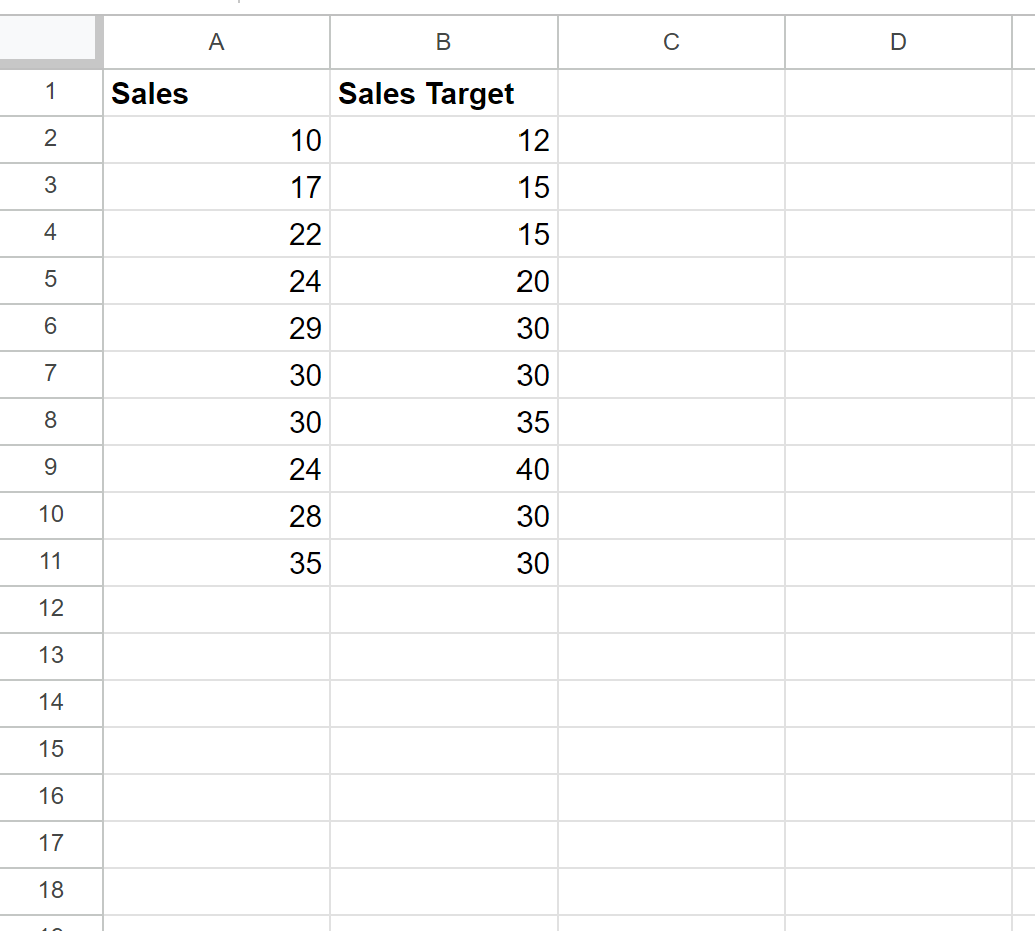
Task: Click cell A6 containing 29
Action: 217,328
